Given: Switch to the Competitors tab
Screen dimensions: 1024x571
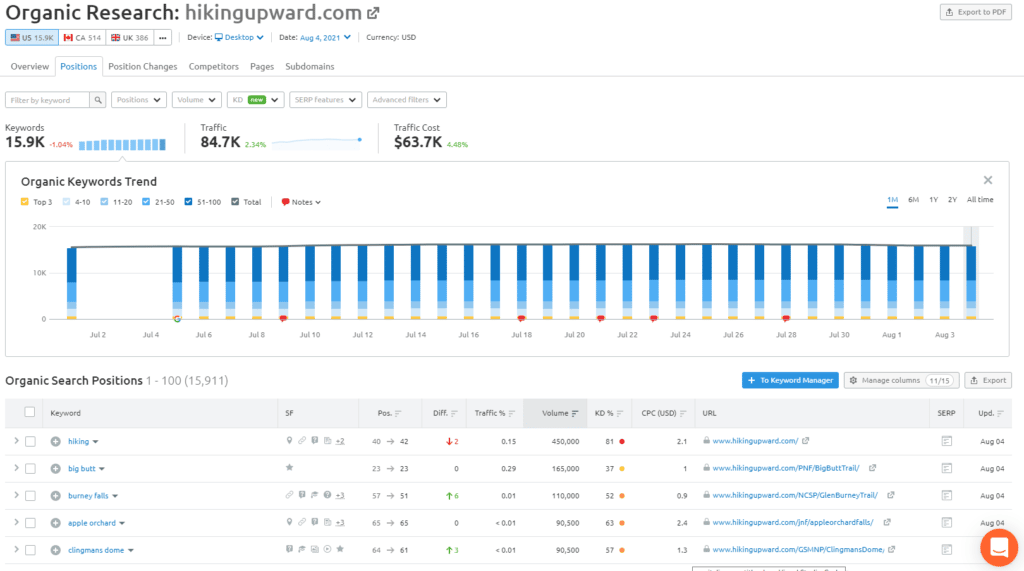Looking at the screenshot, I should (x=214, y=67).
